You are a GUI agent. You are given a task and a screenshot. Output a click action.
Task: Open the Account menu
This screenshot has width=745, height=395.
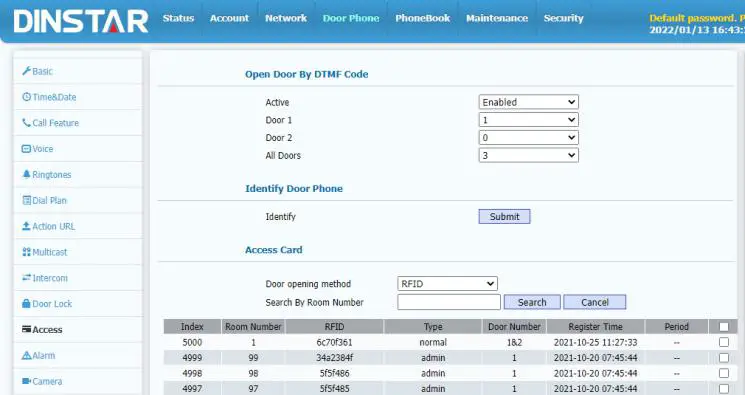pos(229,18)
